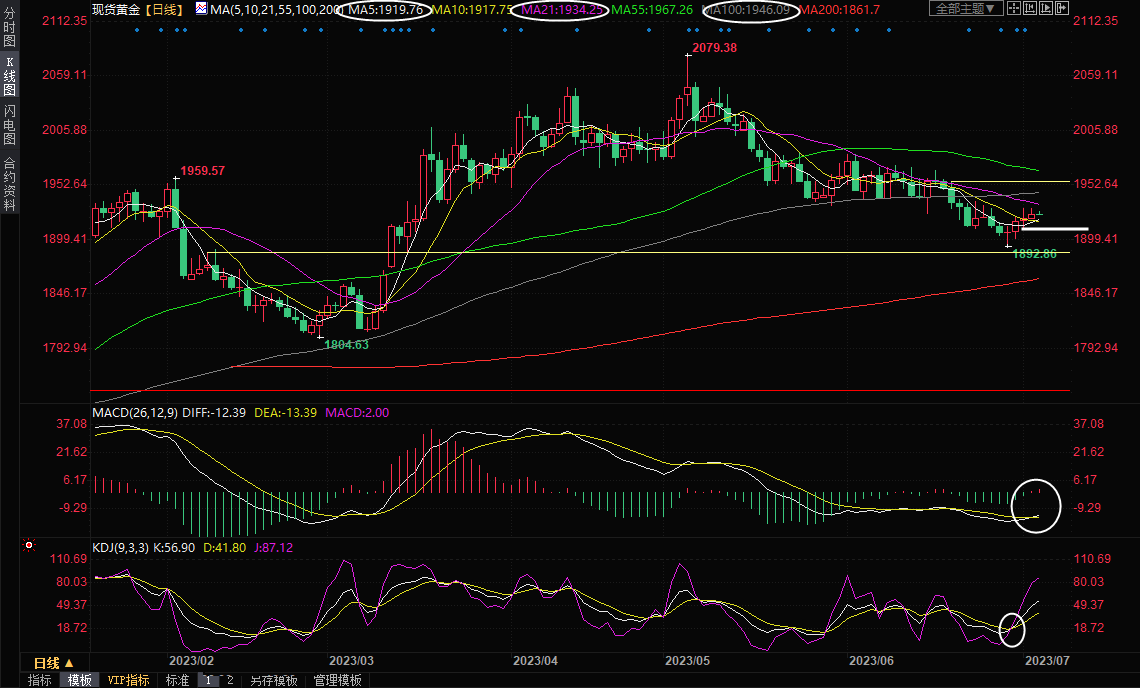The image size is (1140, 688).
Task: Click the first layout icon after theme dropdown
Action: [x=1015, y=9]
